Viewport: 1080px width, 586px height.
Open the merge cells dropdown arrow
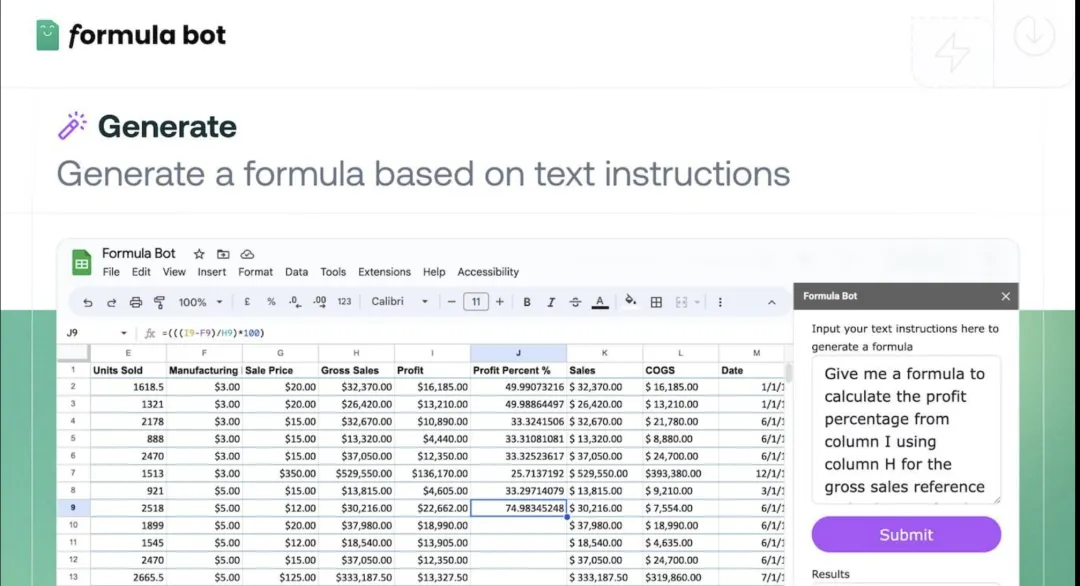click(697, 302)
